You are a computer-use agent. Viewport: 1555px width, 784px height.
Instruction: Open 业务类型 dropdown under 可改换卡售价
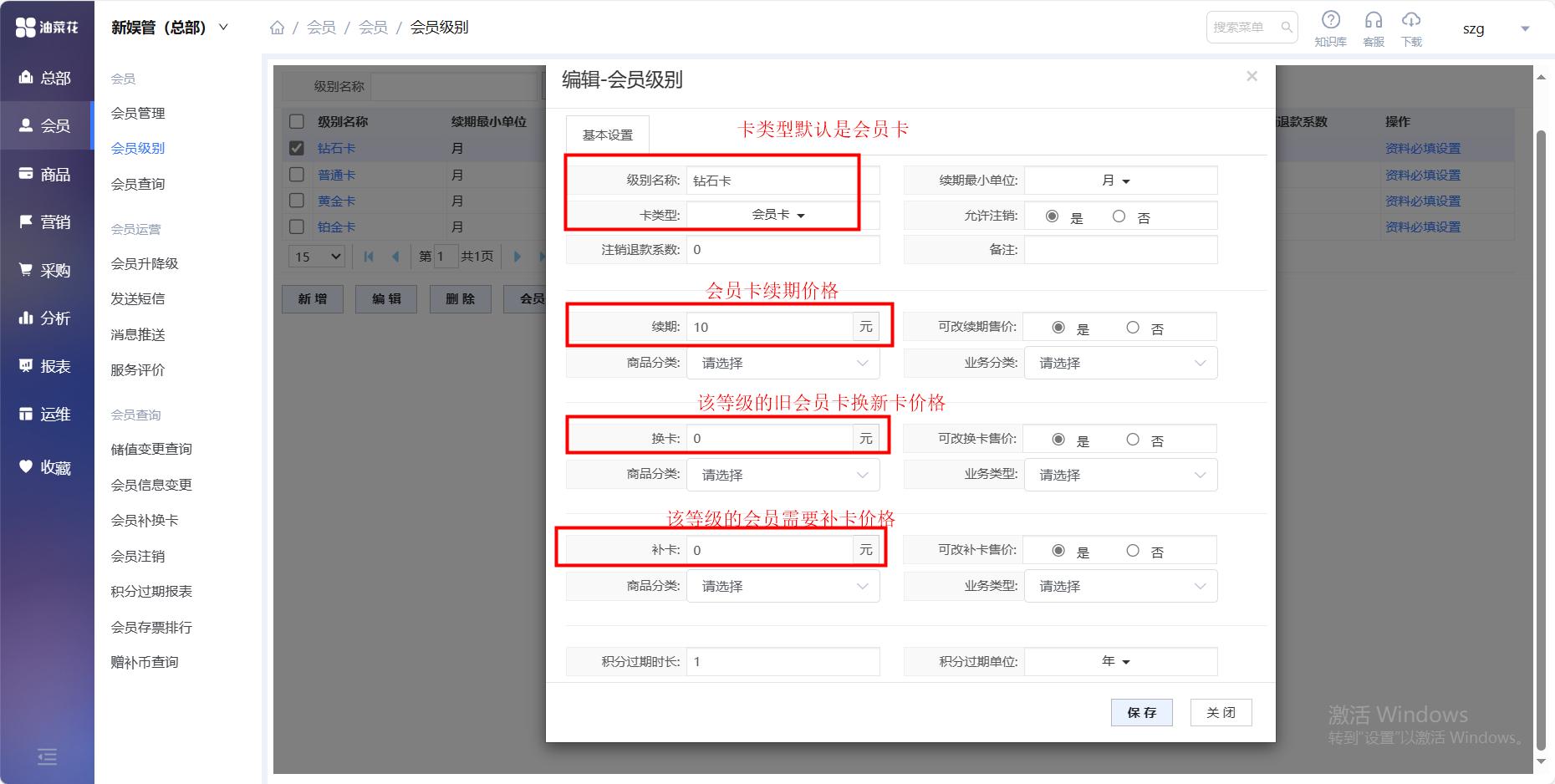pyautogui.click(x=1120, y=475)
